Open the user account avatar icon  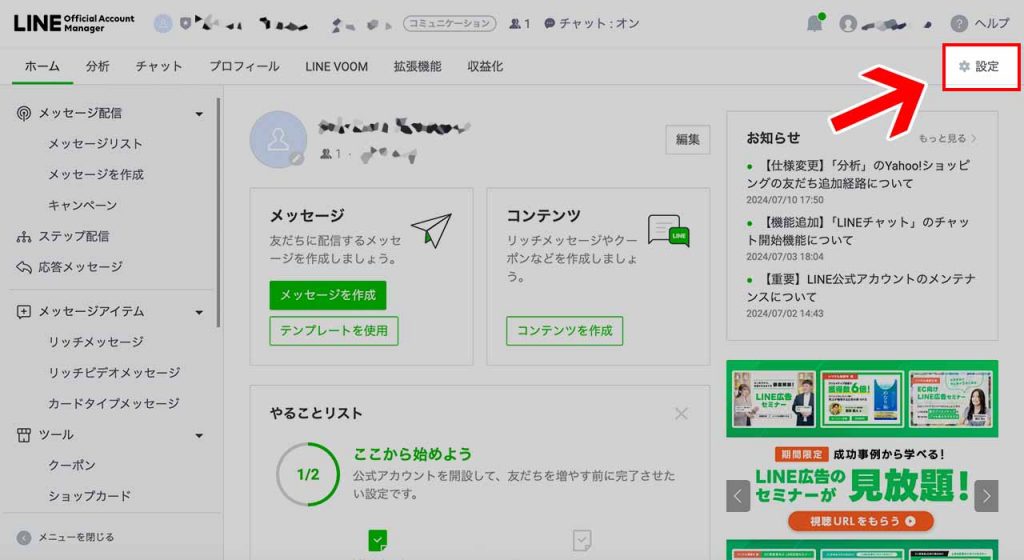pos(848,23)
